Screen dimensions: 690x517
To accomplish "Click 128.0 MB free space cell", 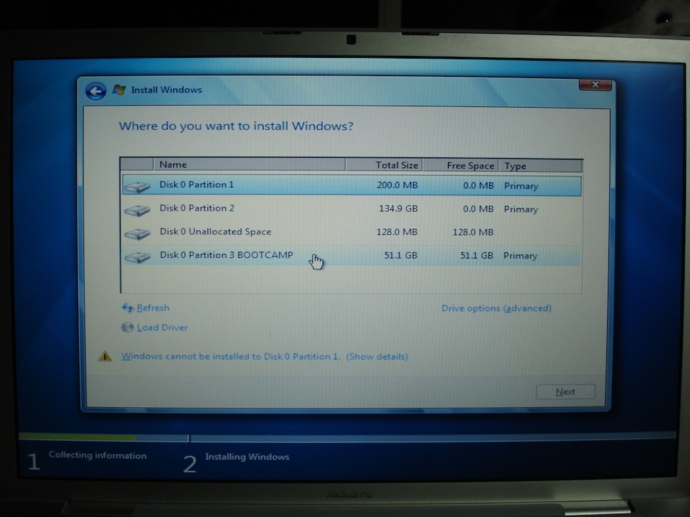I will (x=473, y=232).
